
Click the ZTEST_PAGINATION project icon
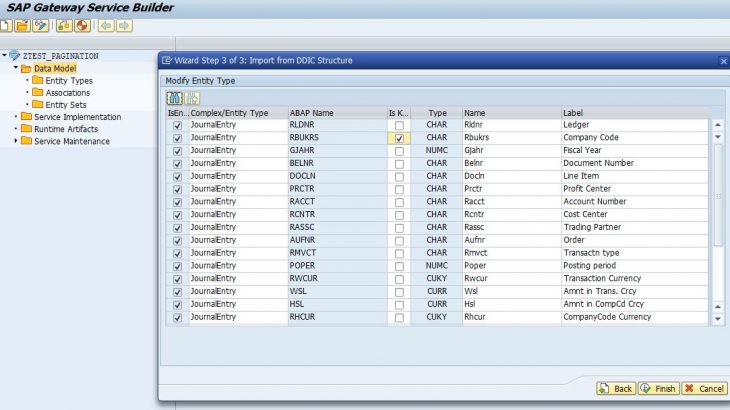click(15, 56)
